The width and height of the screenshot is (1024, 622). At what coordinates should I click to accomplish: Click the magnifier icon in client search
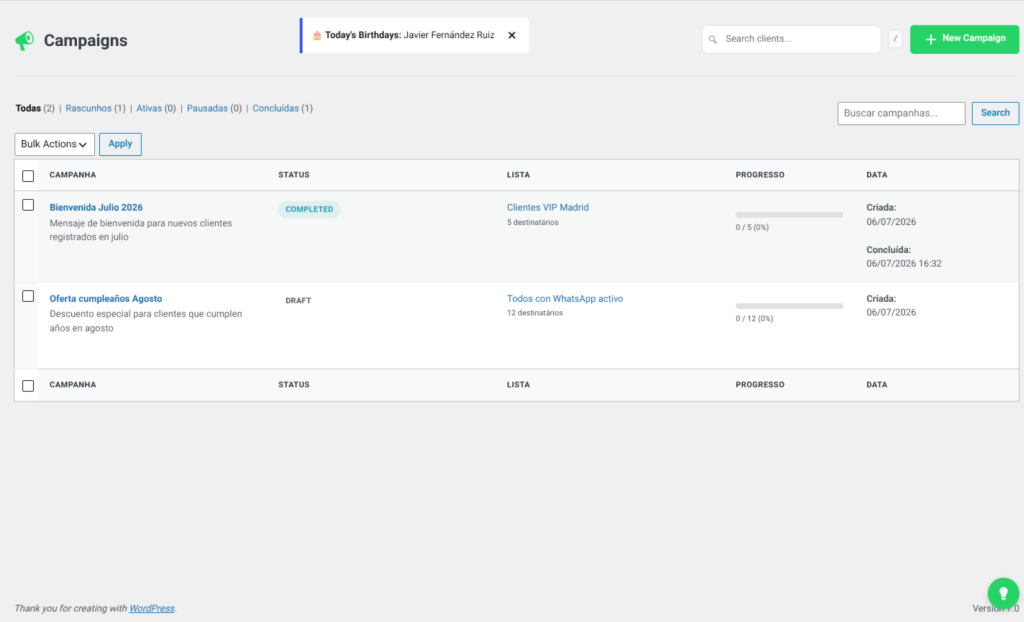click(x=712, y=39)
